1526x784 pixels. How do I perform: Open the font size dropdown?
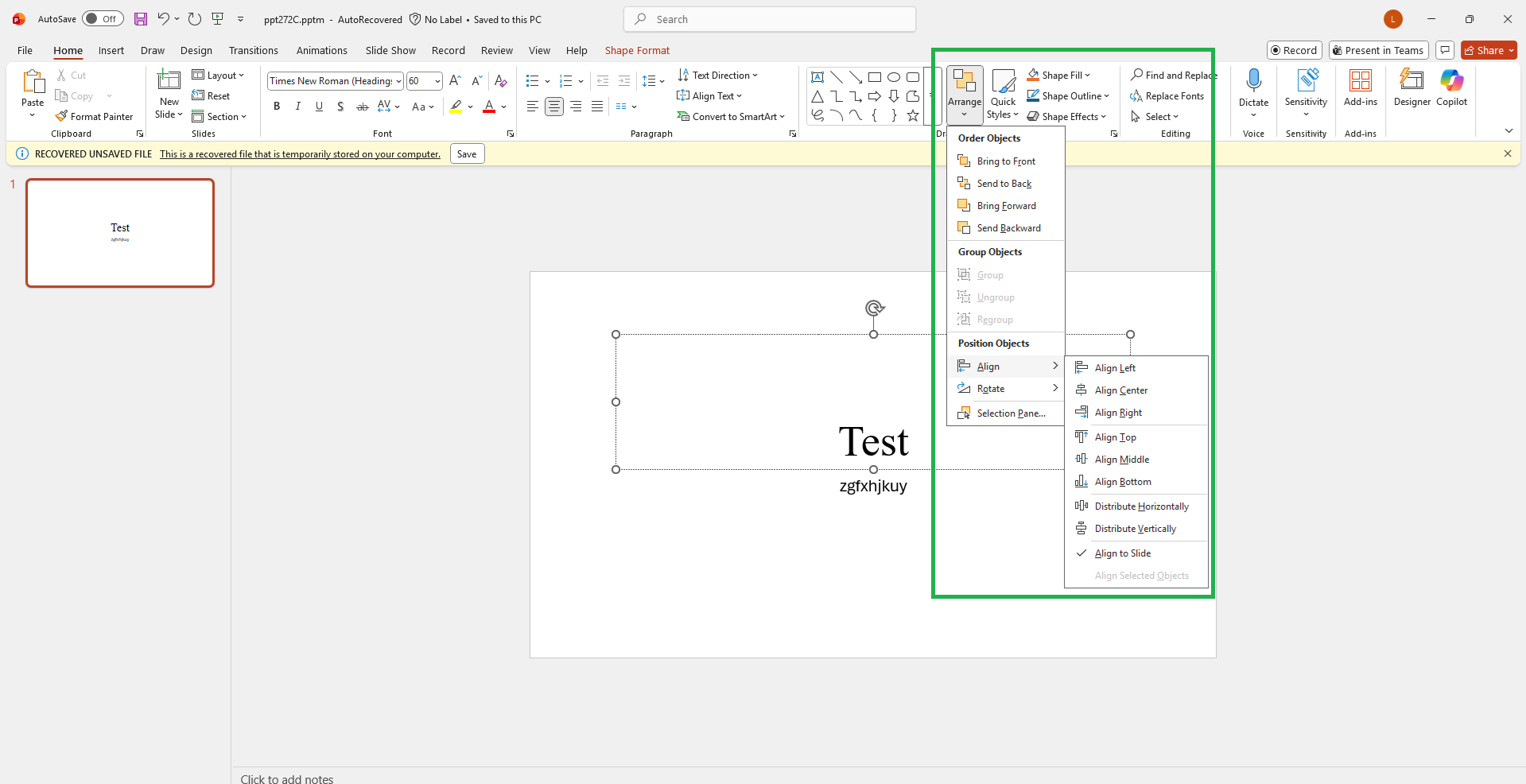click(x=437, y=81)
